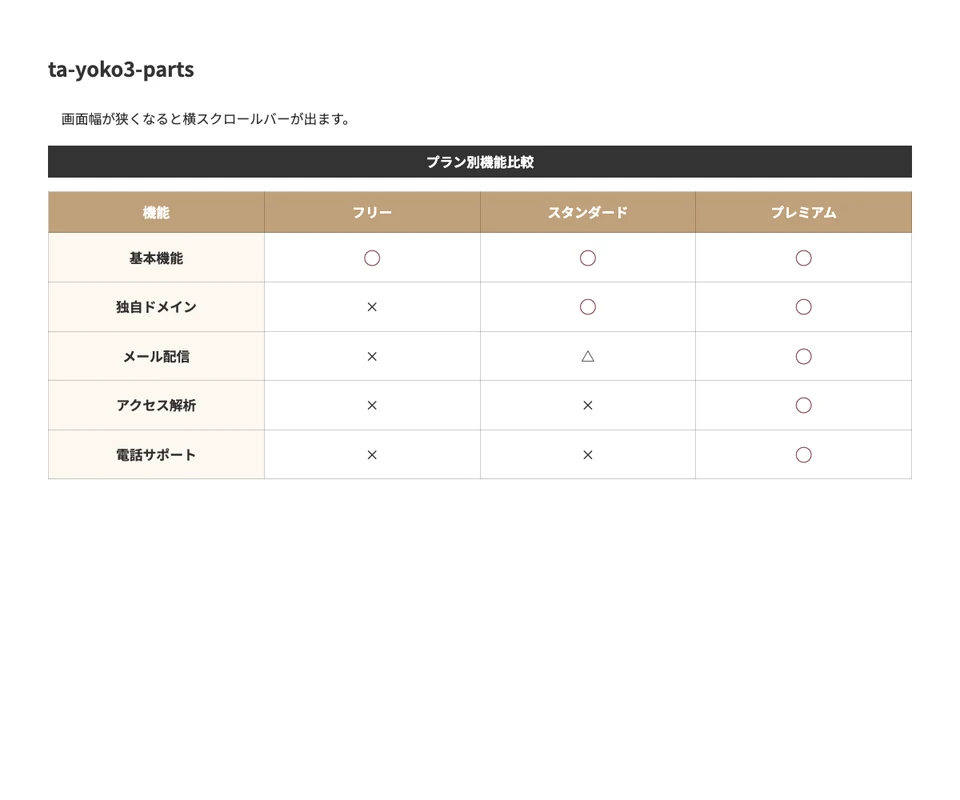Click the circle for 独自ドメイン under スタンダード
The height and width of the screenshot is (800, 960).
tap(588, 307)
